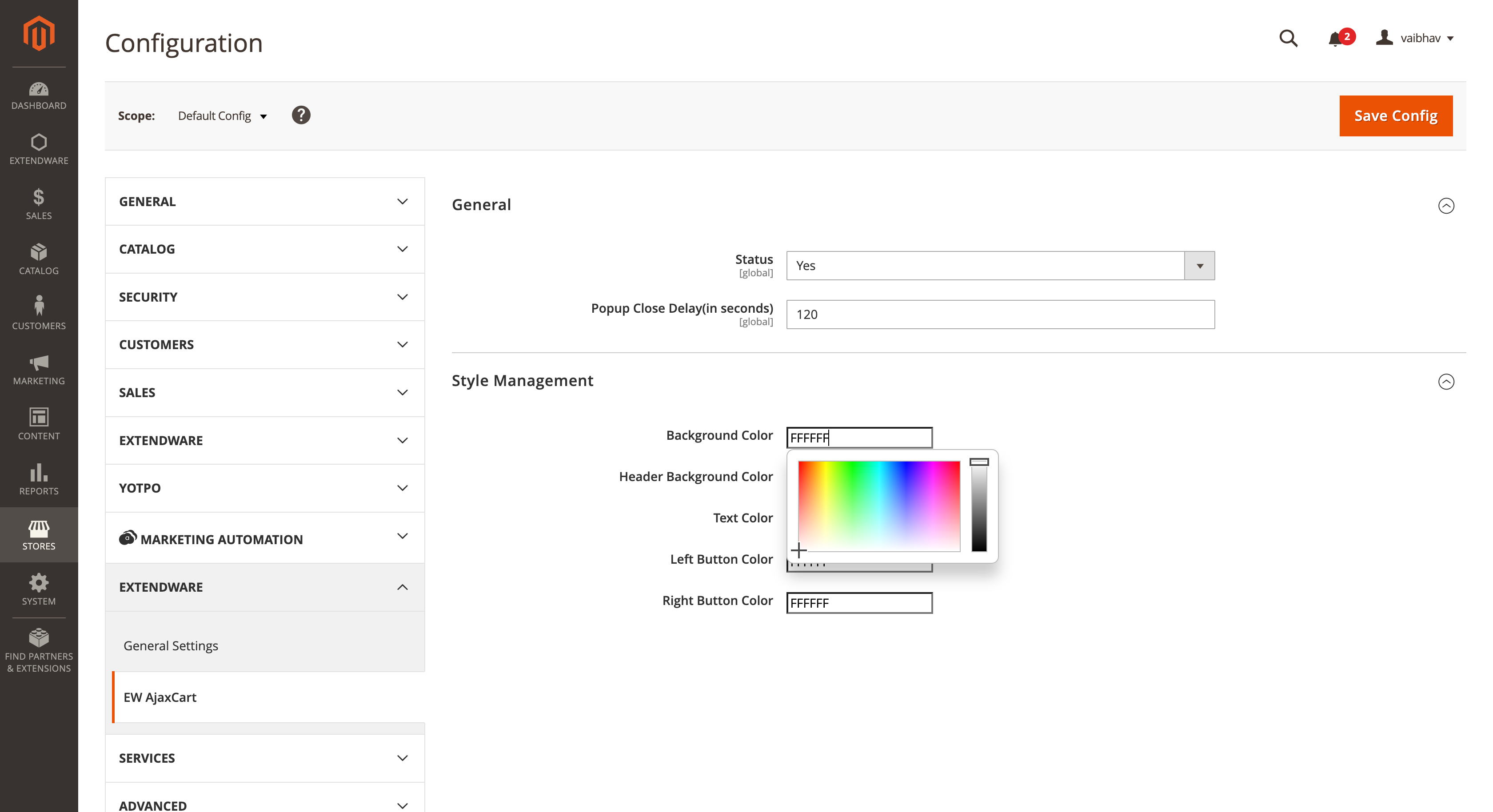Viewport: 1493px width, 812px height.
Task: Expand the CATALOG config section
Action: [x=265, y=249]
